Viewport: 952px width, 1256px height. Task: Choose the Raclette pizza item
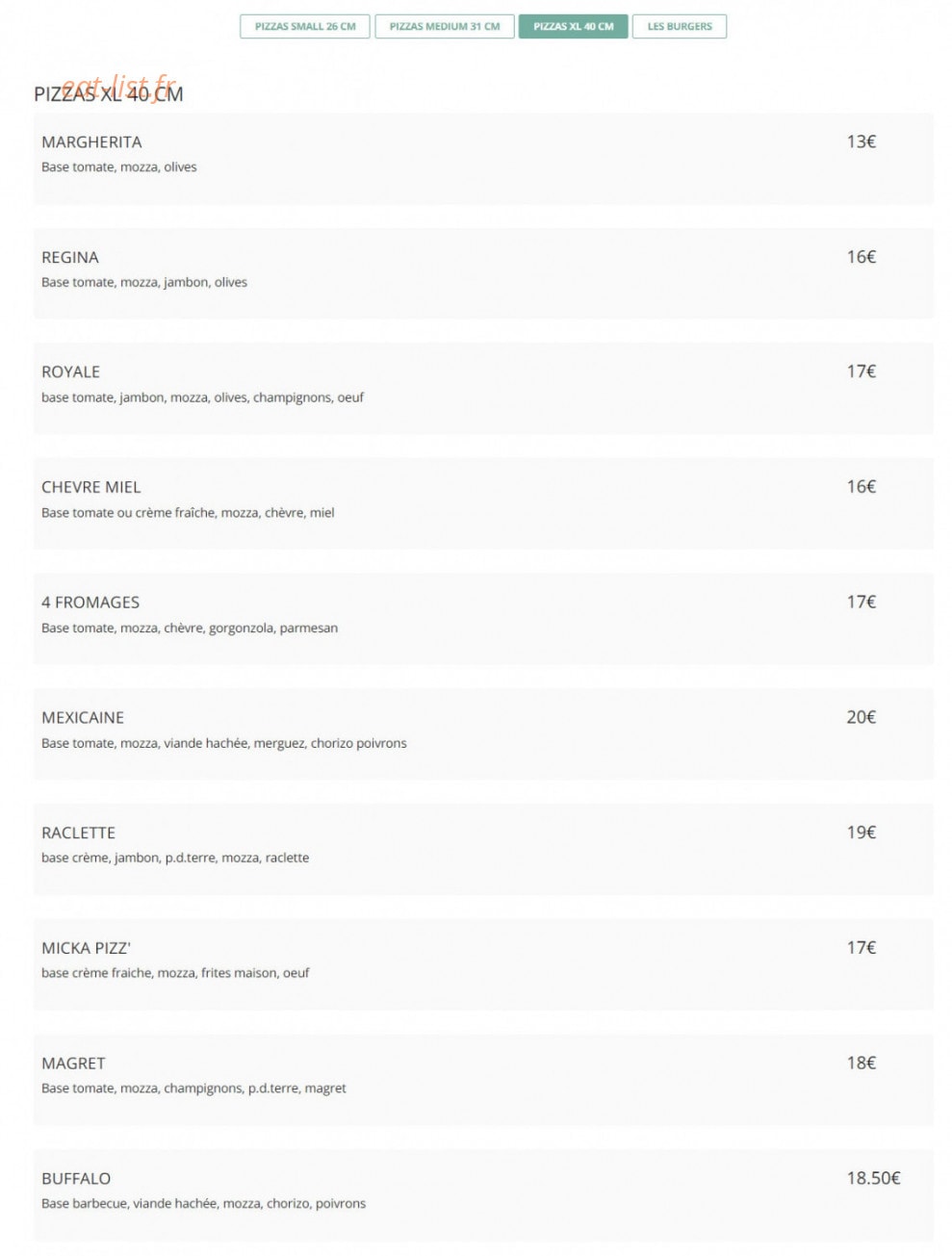483,850
